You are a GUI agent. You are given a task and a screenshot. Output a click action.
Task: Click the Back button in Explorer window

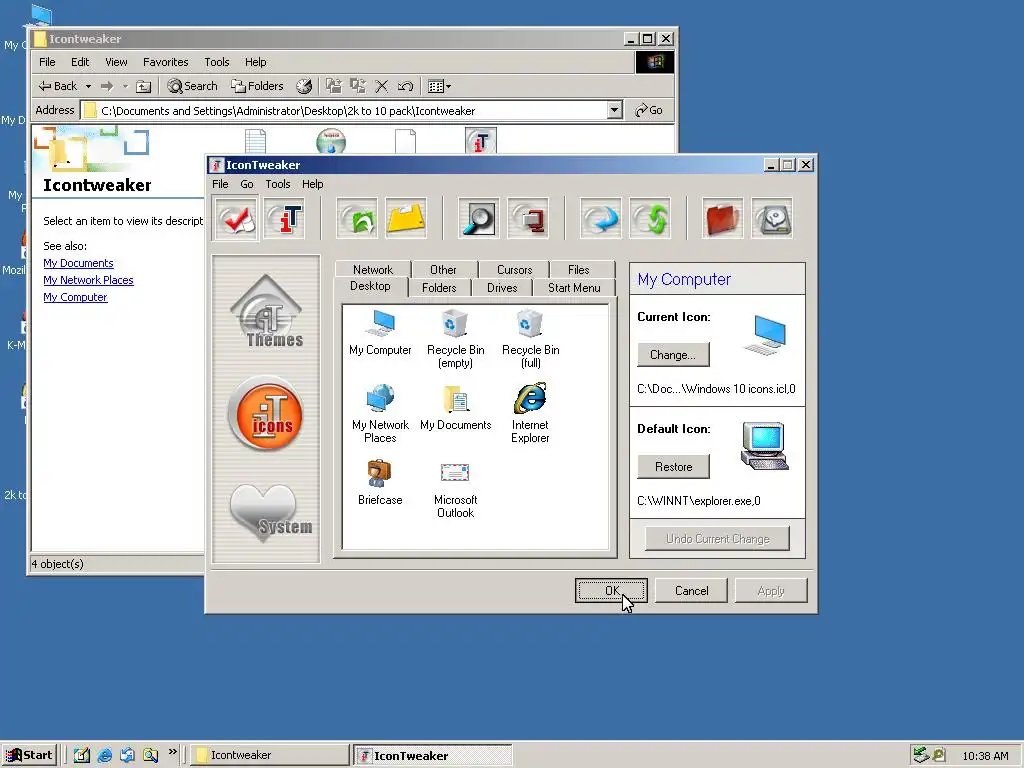[57, 86]
